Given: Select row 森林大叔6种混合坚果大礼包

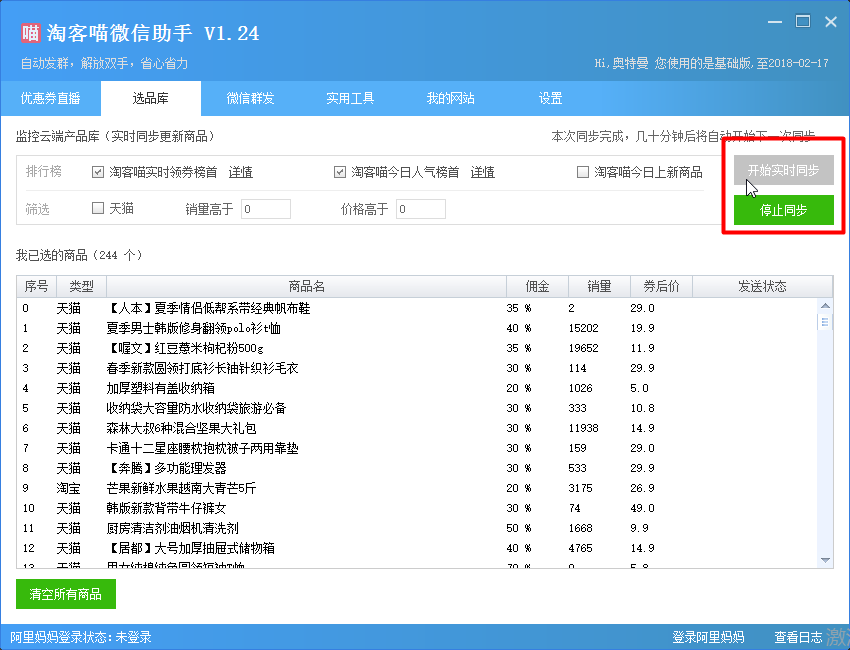Looking at the screenshot, I should [417, 428].
